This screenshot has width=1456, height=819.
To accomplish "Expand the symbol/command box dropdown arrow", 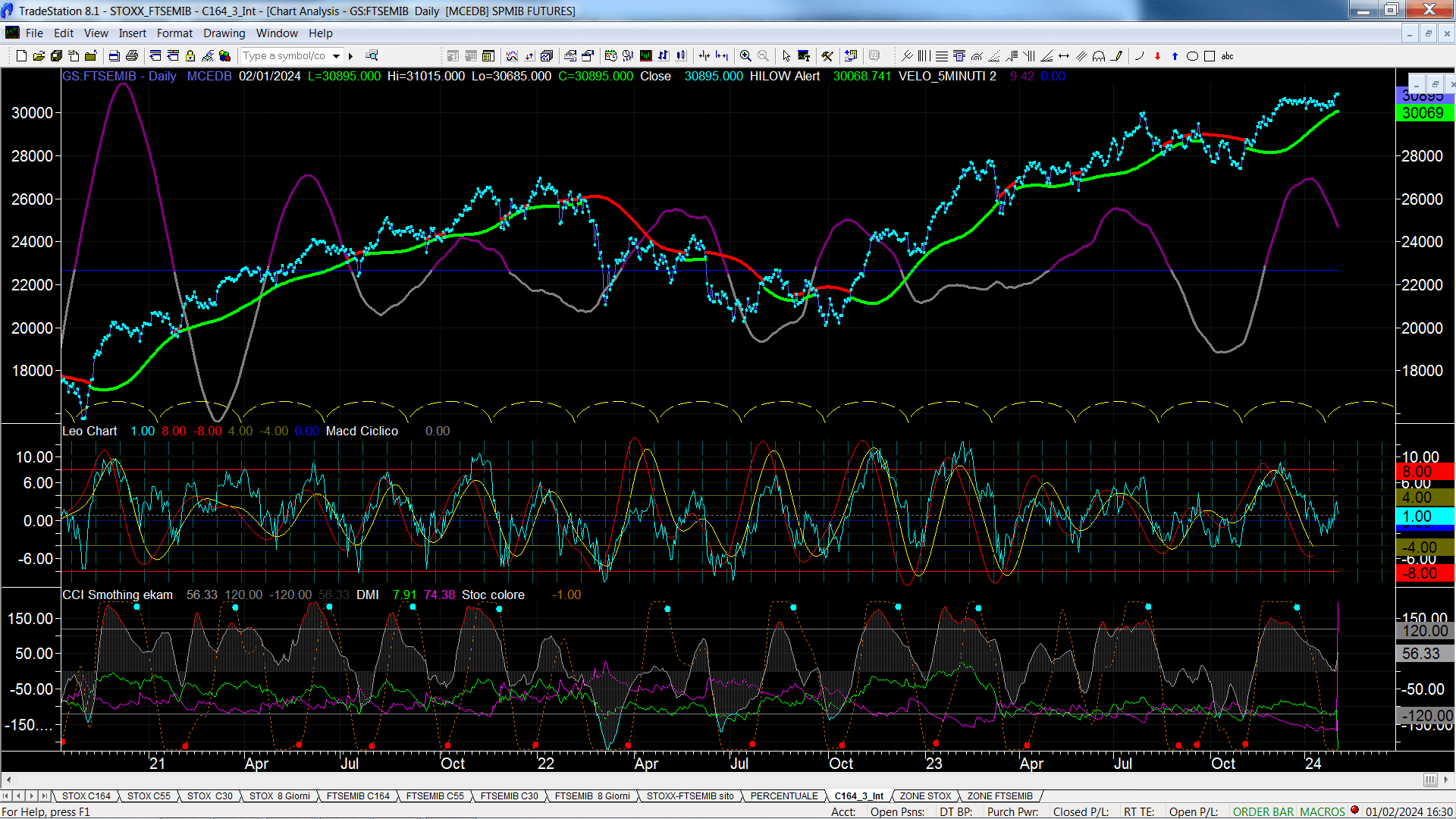I will click(x=336, y=55).
